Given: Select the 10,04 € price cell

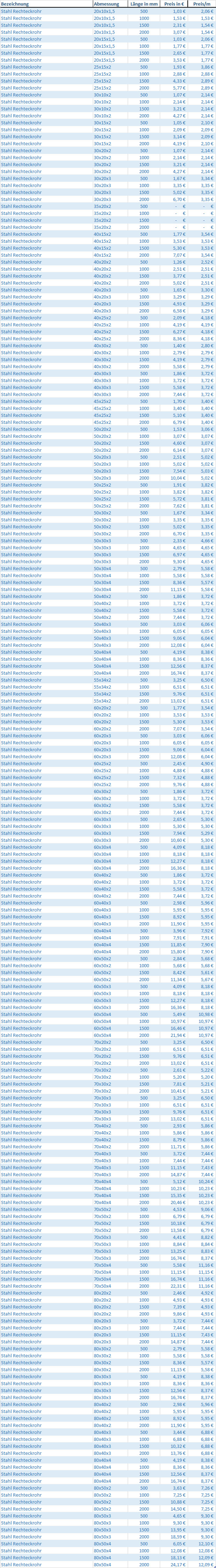Looking at the screenshot, I should click(x=174, y=478).
